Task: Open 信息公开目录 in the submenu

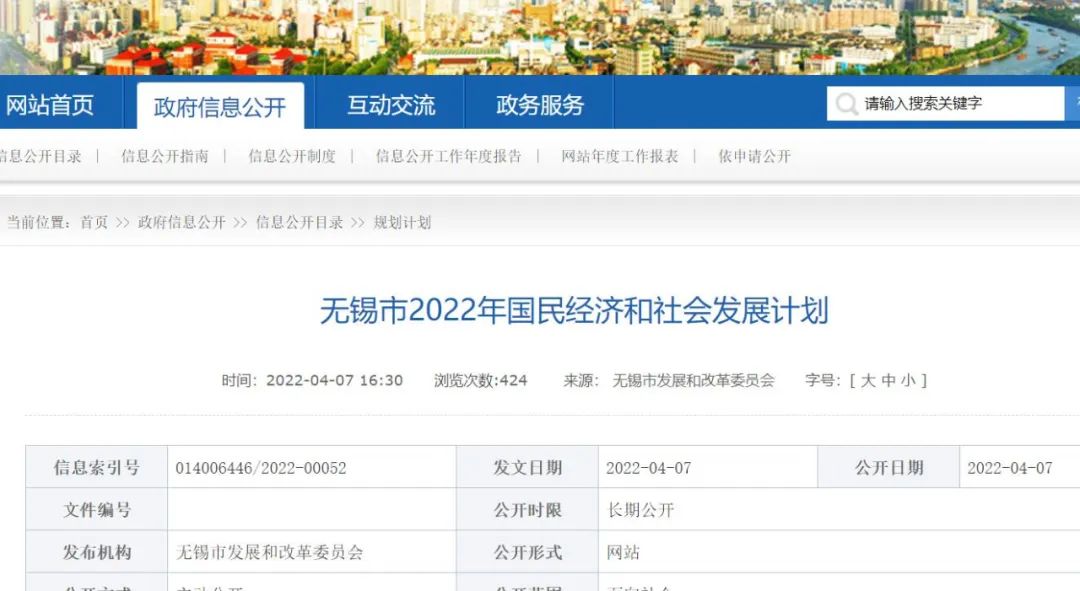Action: [x=40, y=156]
